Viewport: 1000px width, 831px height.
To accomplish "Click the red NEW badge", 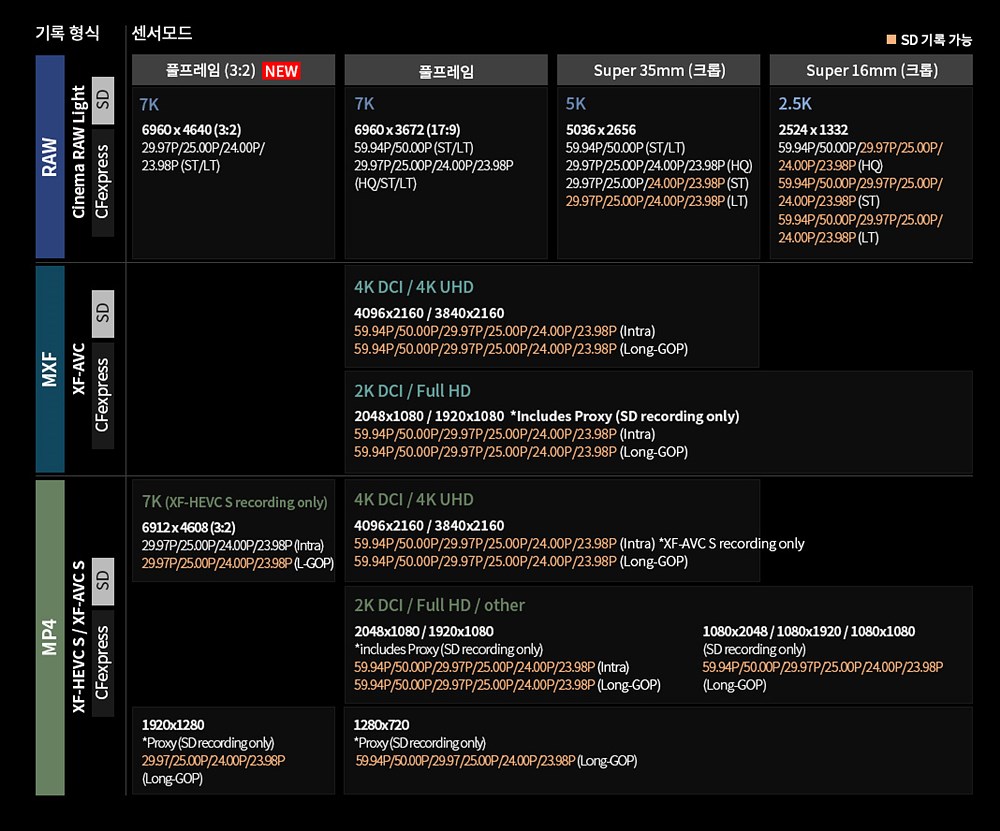I will 281,71.
